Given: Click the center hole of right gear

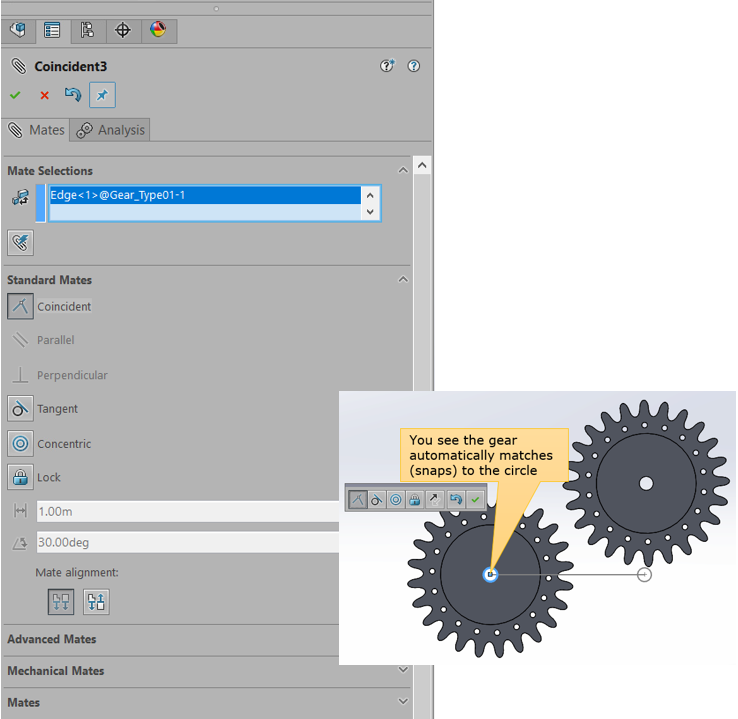Looking at the screenshot, I should point(646,483).
